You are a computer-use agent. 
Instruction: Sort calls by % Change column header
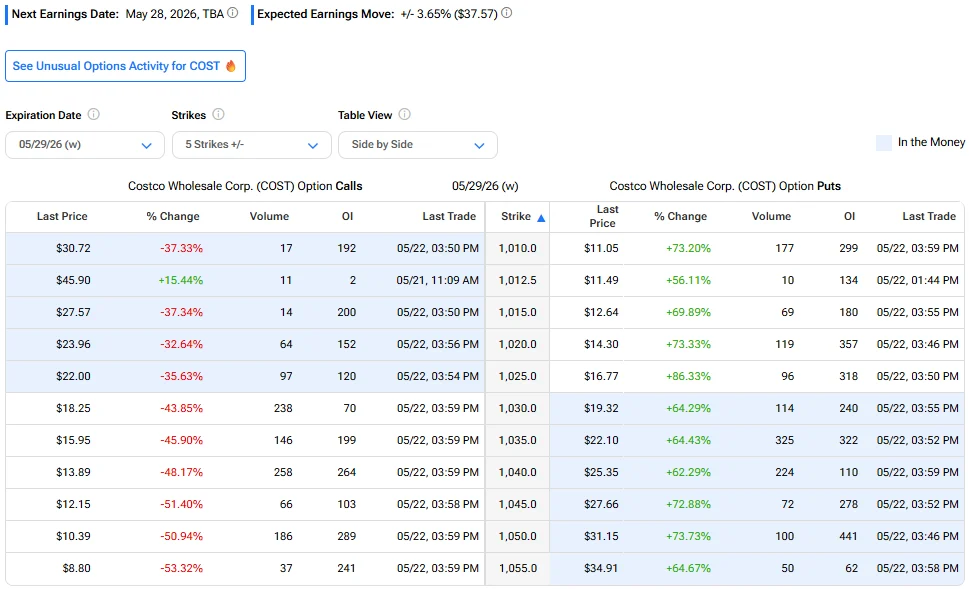[173, 216]
